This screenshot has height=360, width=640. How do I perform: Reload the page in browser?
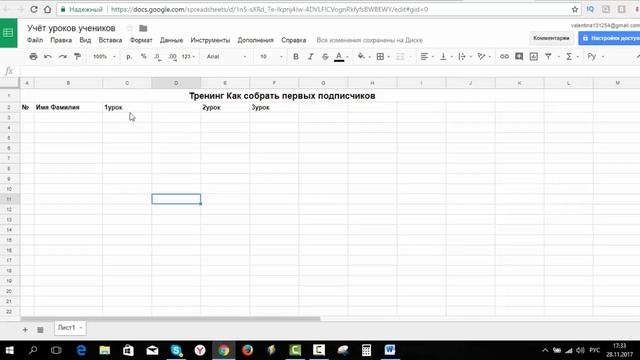click(34, 9)
